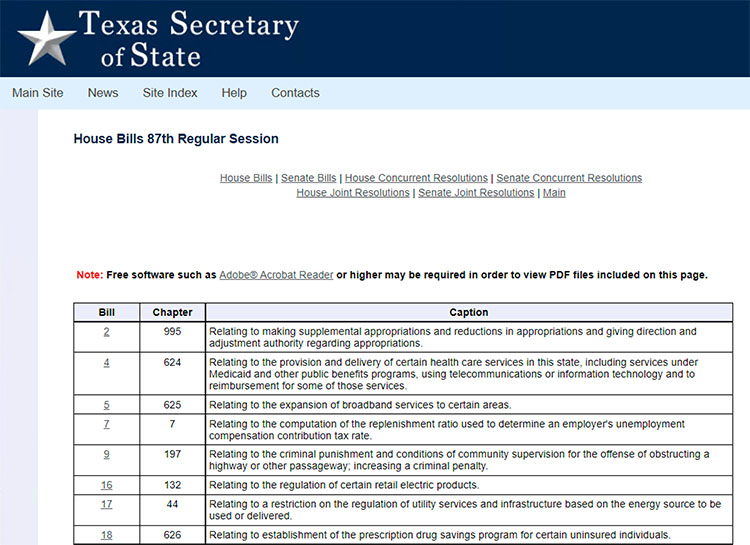Click the retail electric products caption

tap(344, 485)
